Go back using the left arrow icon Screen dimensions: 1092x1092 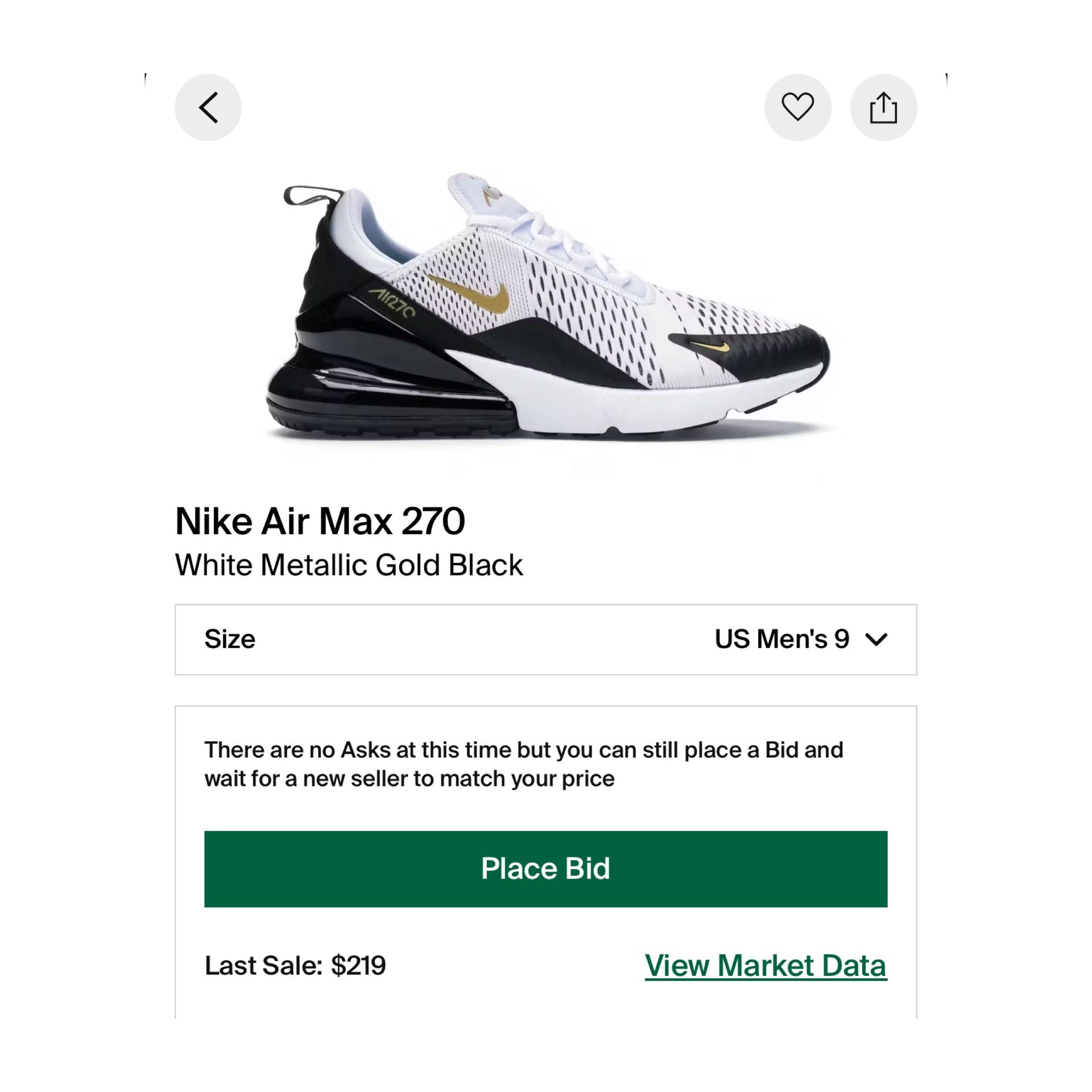click(x=208, y=107)
